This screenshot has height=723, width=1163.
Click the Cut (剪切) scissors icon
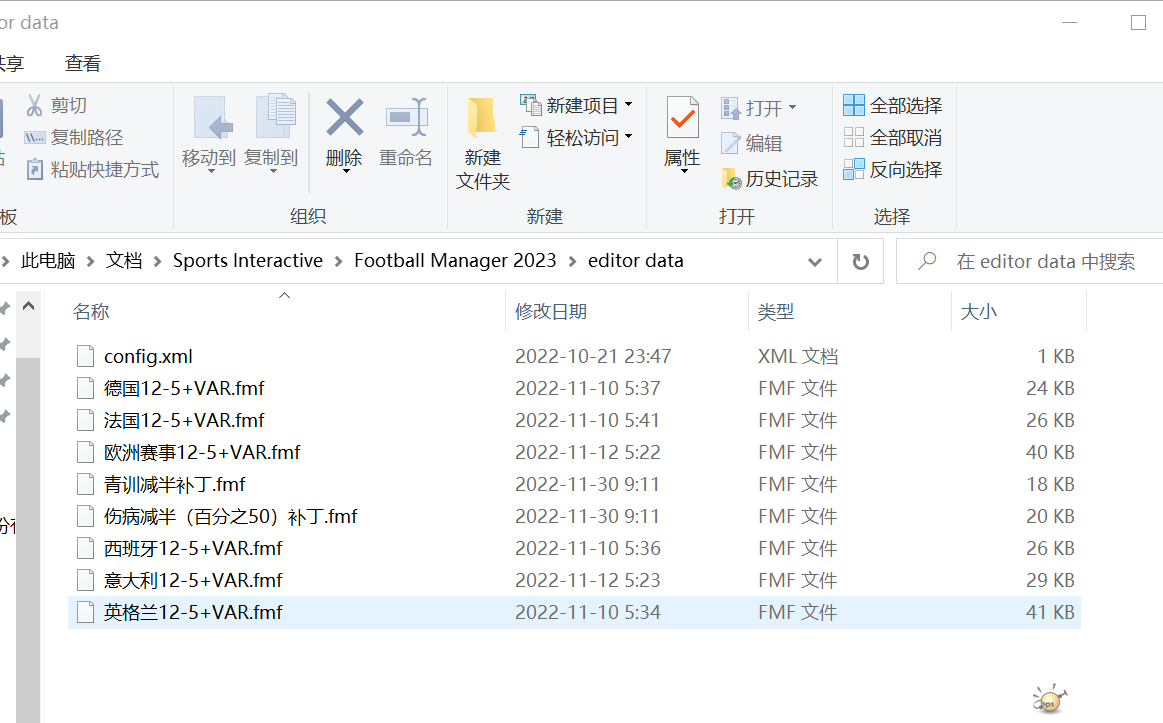tap(34, 105)
